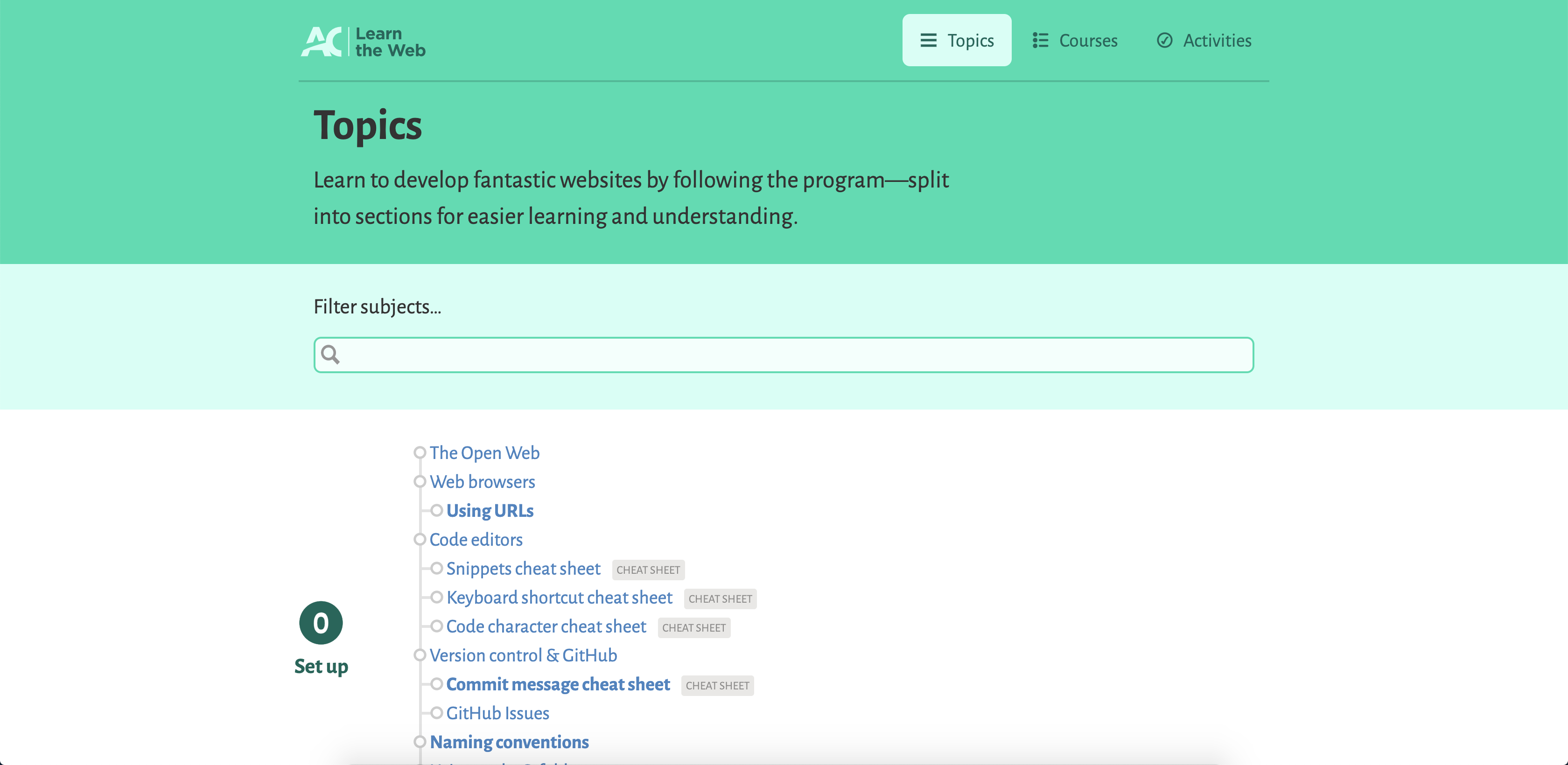The width and height of the screenshot is (1568, 765).
Task: Click the CHEAT SHEET badge beside Snippets cheat sheet
Action: click(x=648, y=570)
